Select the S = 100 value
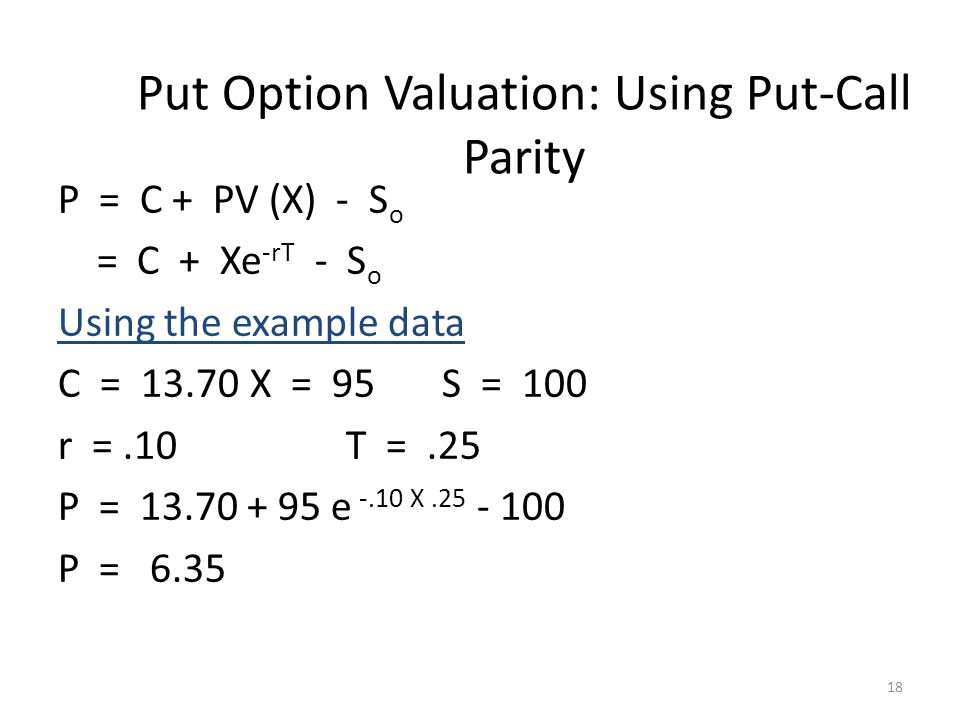 click(x=514, y=384)
